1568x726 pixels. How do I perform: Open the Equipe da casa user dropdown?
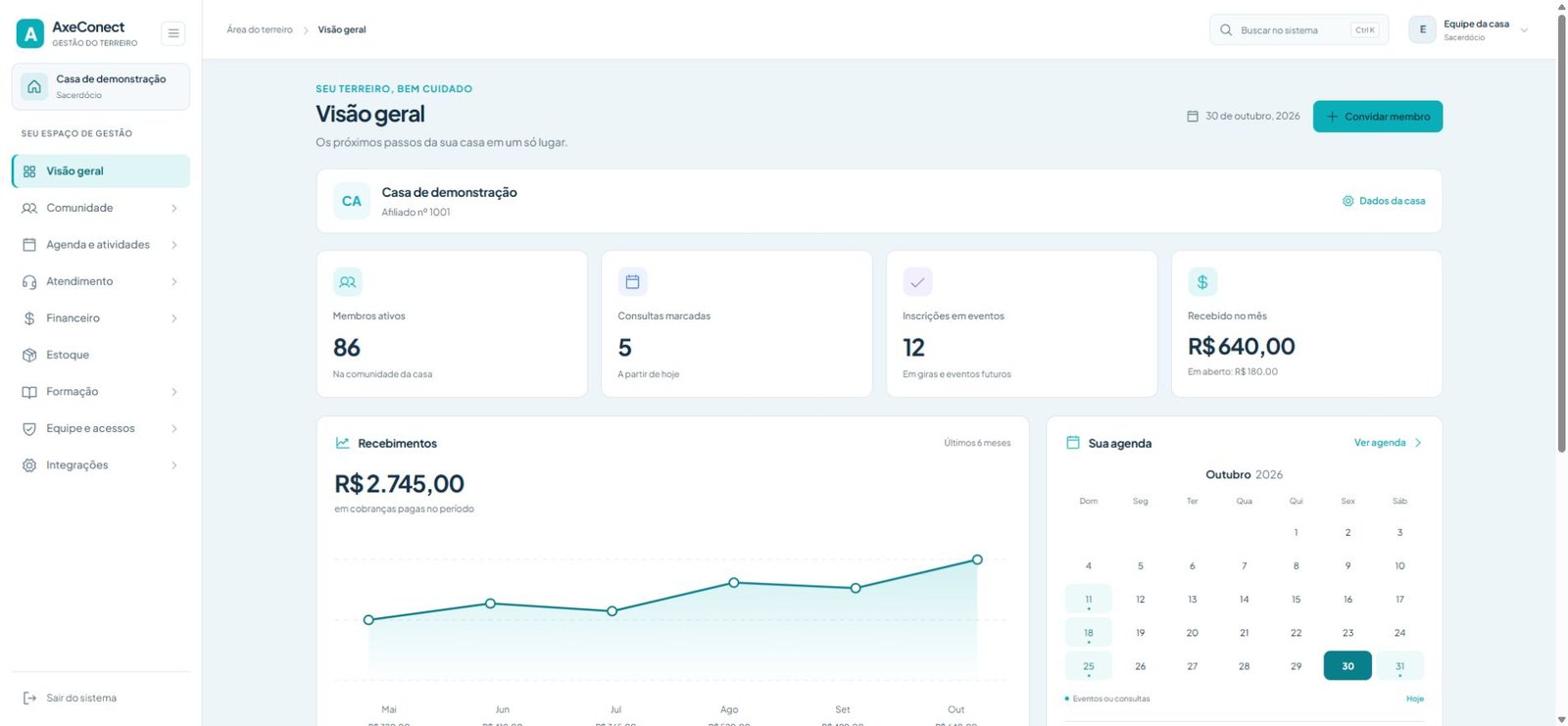[x=1469, y=29]
